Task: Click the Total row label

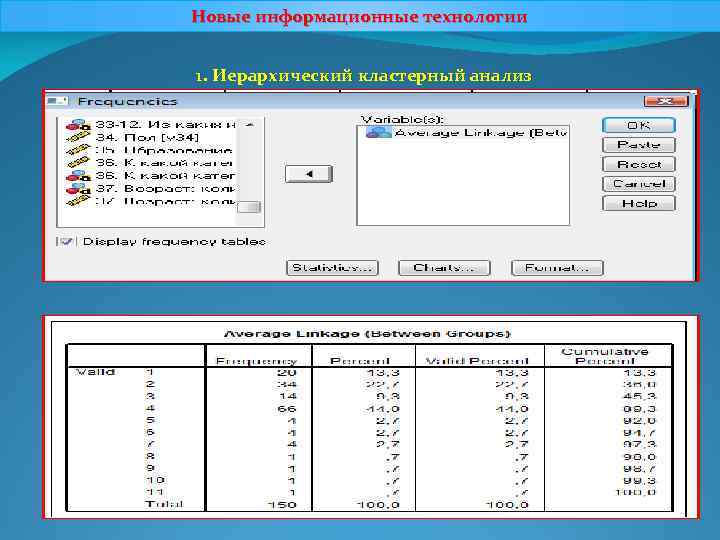Action: point(164,504)
